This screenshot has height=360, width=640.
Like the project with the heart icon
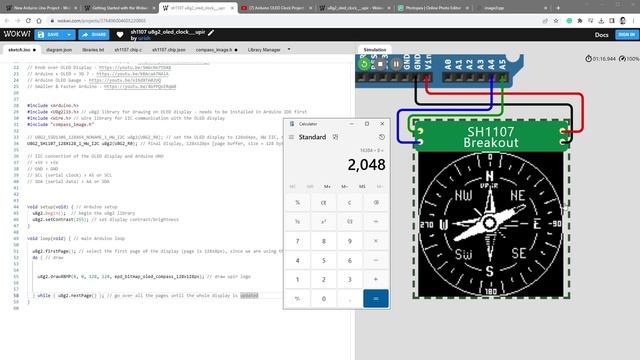[120, 35]
